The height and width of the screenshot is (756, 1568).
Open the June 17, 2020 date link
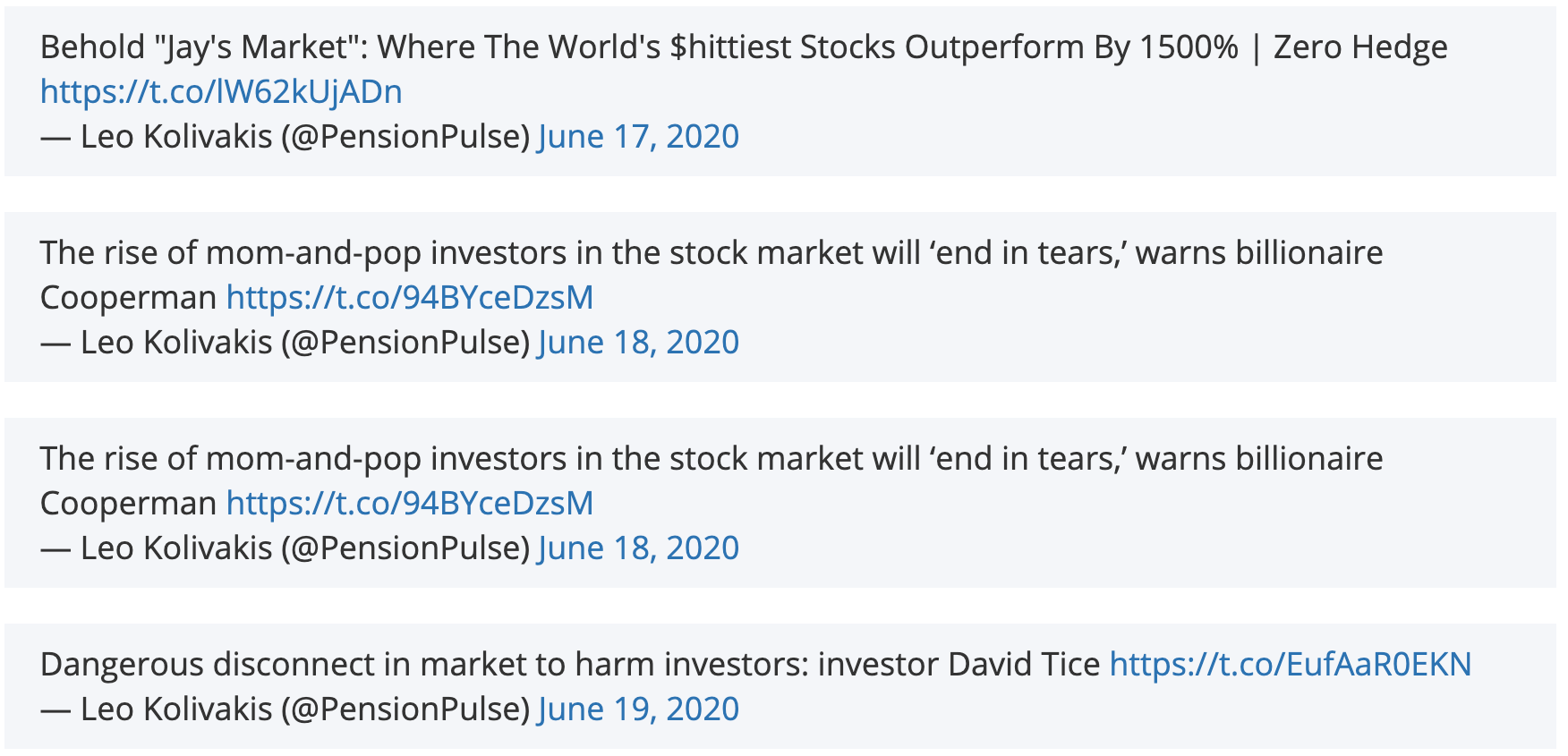pyautogui.click(x=638, y=136)
